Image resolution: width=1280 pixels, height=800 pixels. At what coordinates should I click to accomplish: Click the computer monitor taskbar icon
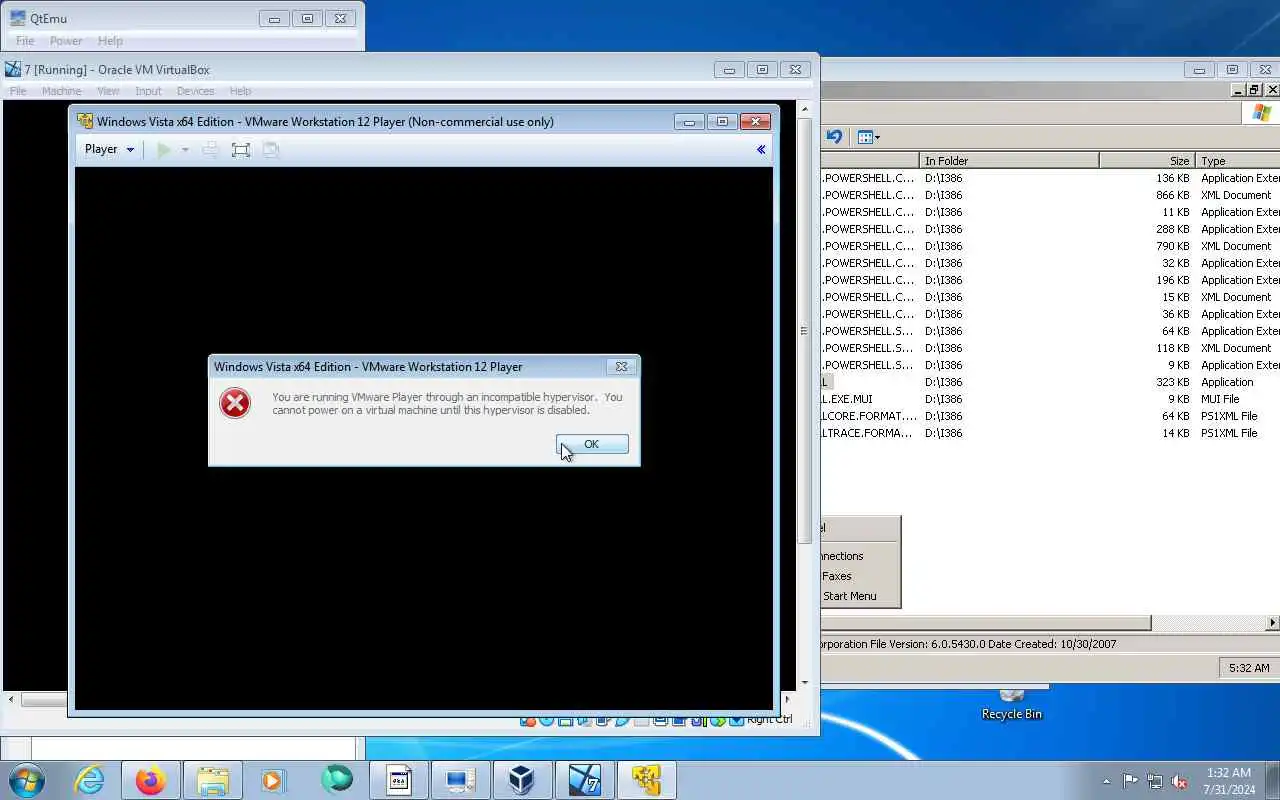pyautogui.click(x=460, y=780)
